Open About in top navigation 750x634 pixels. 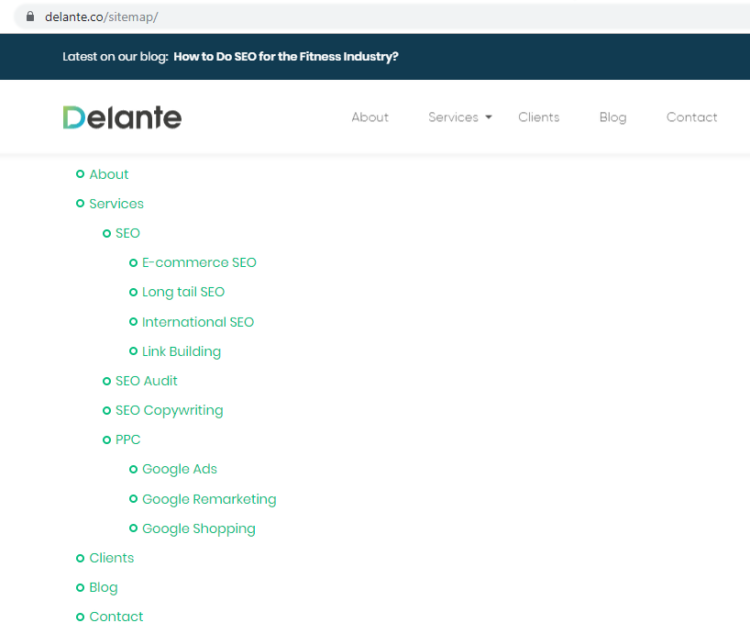(x=370, y=117)
